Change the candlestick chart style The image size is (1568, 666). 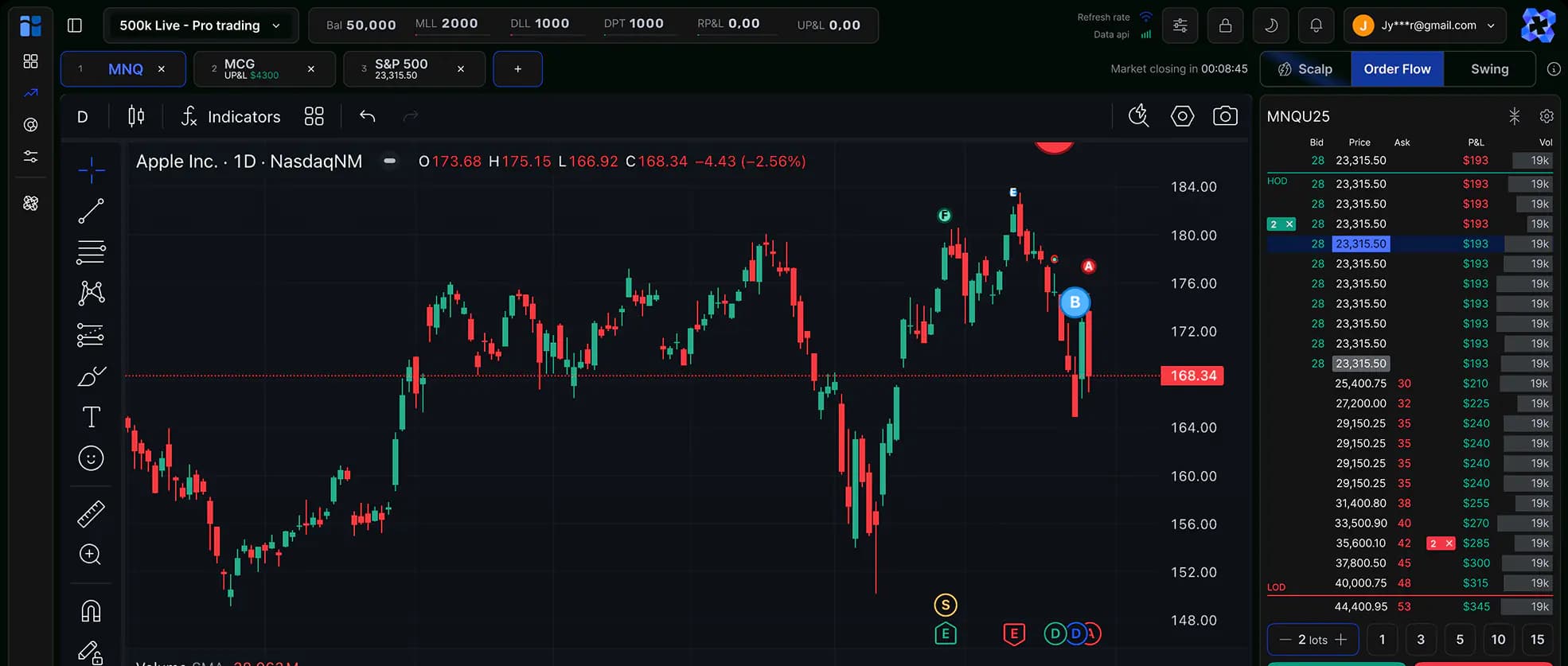tap(136, 117)
